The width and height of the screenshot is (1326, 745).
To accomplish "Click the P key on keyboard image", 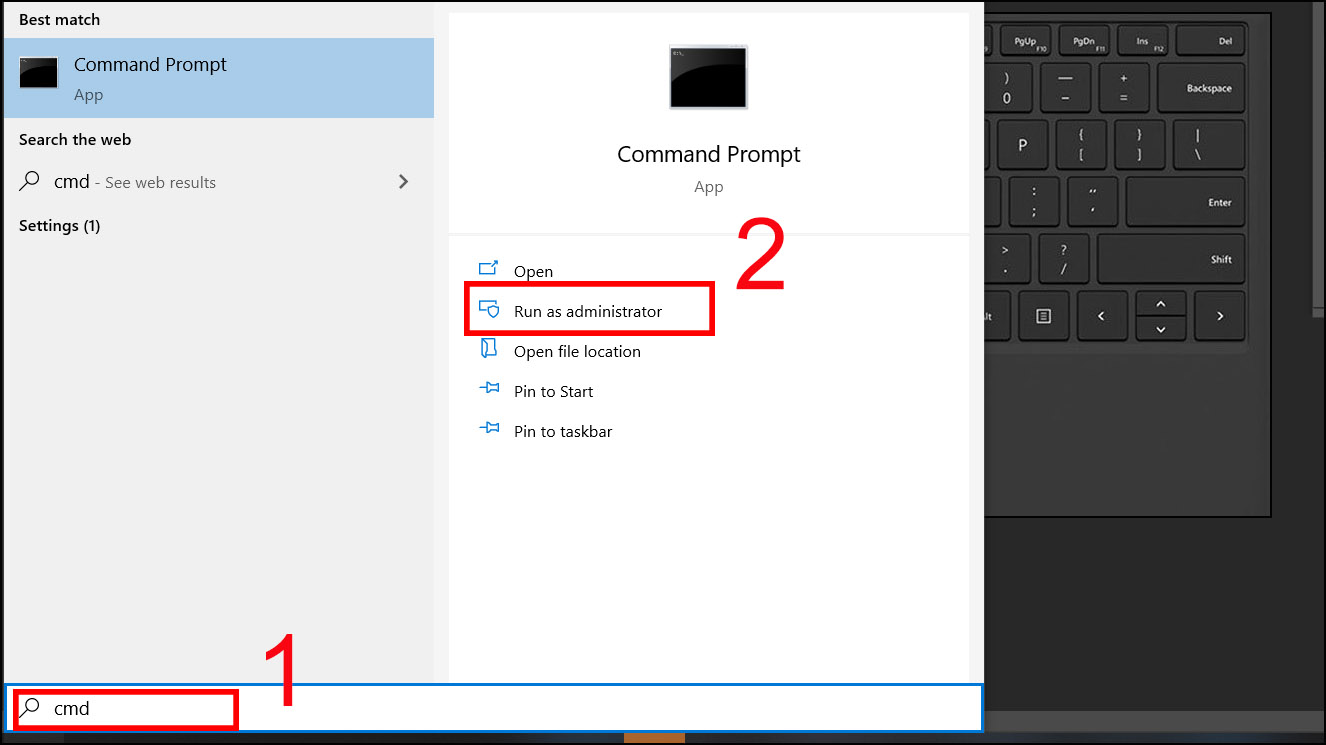I will tap(1022, 145).
